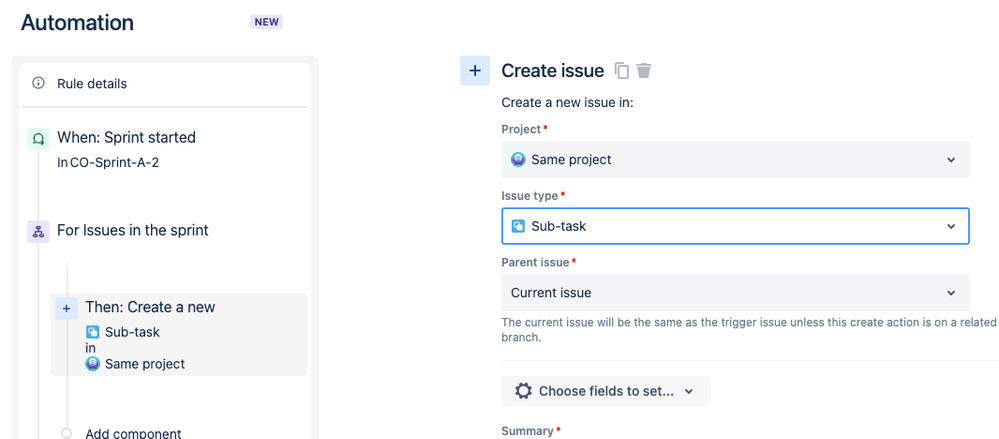Click the Rule details info icon
This screenshot has width=999, height=439.
38,83
